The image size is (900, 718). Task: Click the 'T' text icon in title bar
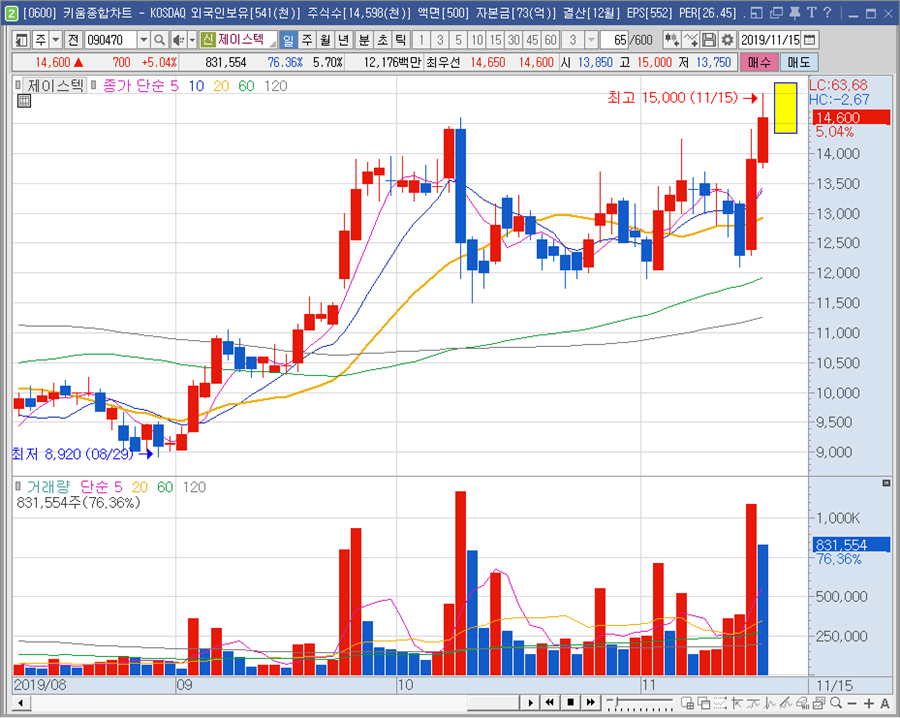coord(811,12)
